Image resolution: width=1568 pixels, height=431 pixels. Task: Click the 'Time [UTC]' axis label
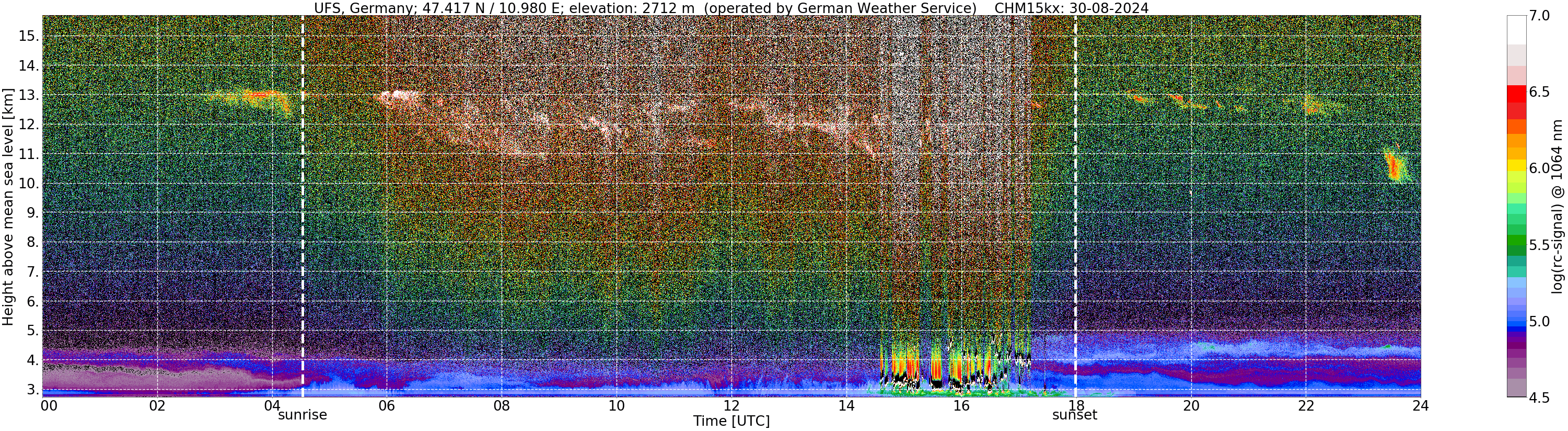coord(731,421)
